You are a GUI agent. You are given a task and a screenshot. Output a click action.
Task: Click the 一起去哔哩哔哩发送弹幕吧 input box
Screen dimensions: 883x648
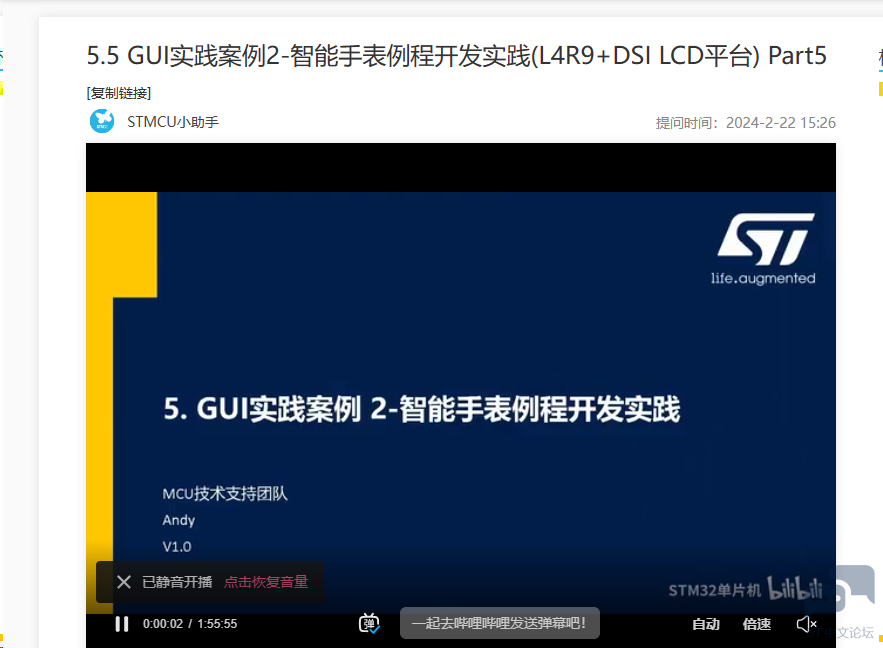click(500, 623)
